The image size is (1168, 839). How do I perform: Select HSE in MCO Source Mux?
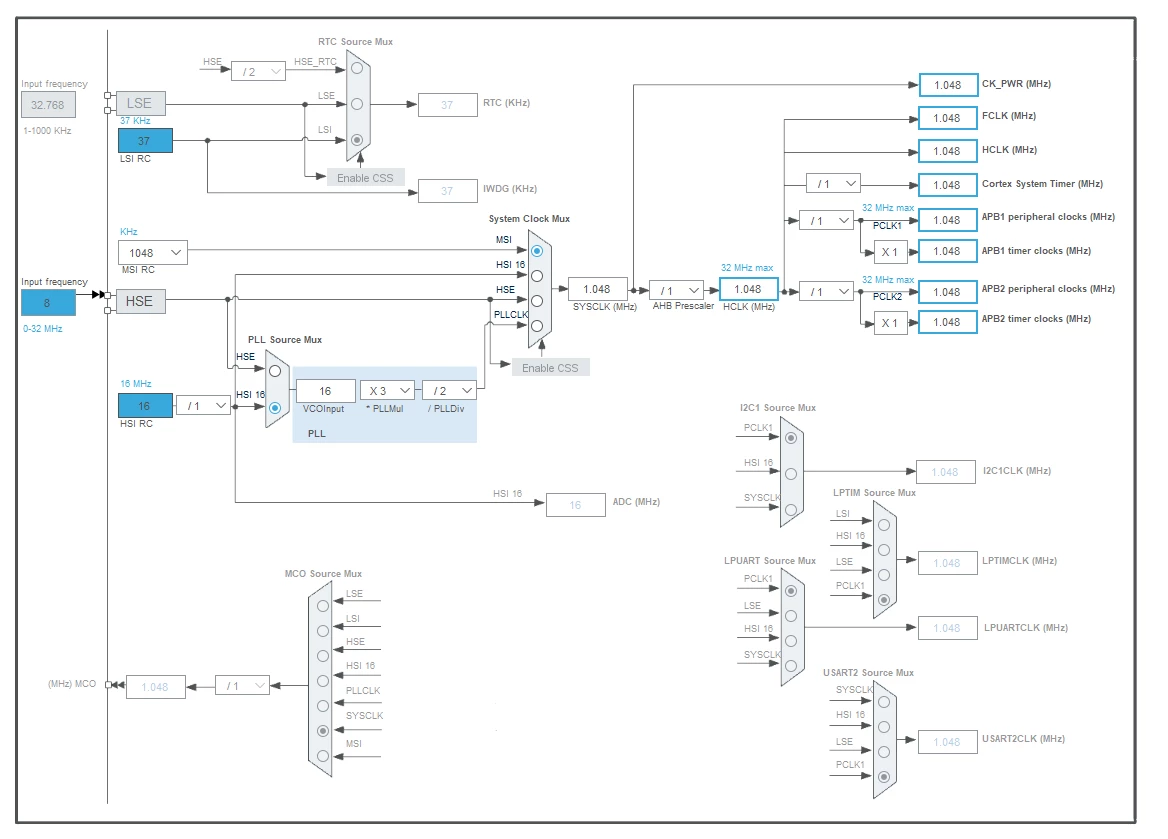(x=323, y=656)
